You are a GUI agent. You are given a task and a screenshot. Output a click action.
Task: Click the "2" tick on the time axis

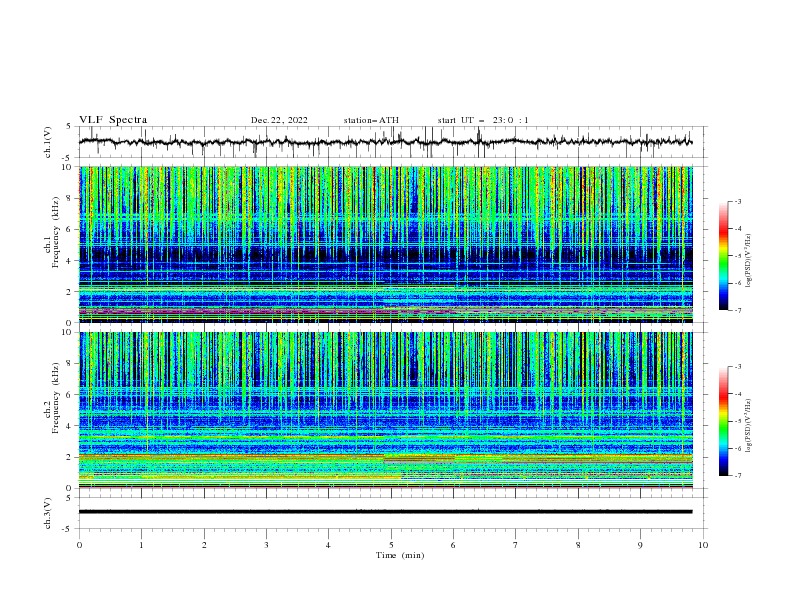(x=204, y=545)
